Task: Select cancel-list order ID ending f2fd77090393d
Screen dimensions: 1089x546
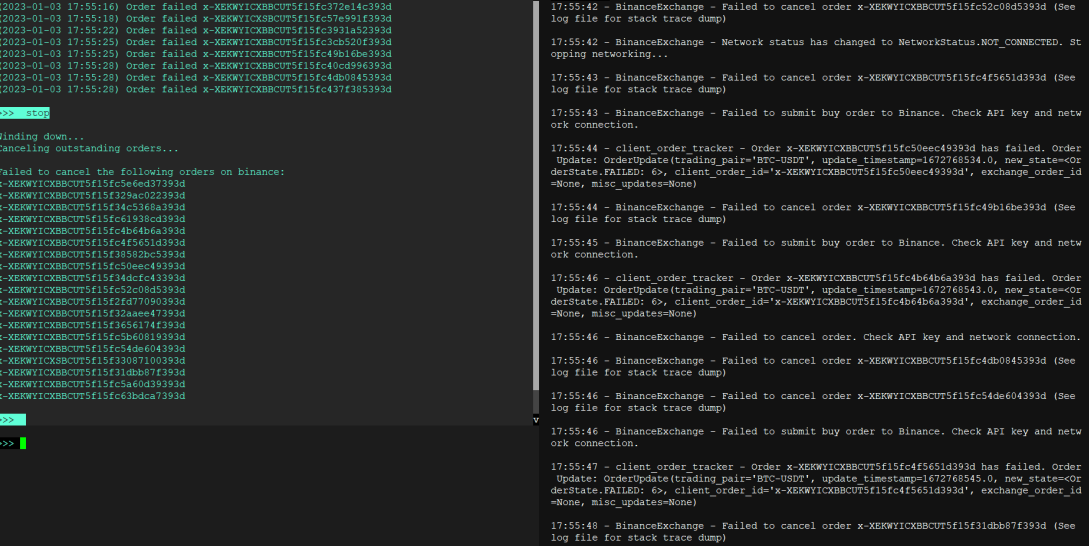Action: [x=92, y=302]
